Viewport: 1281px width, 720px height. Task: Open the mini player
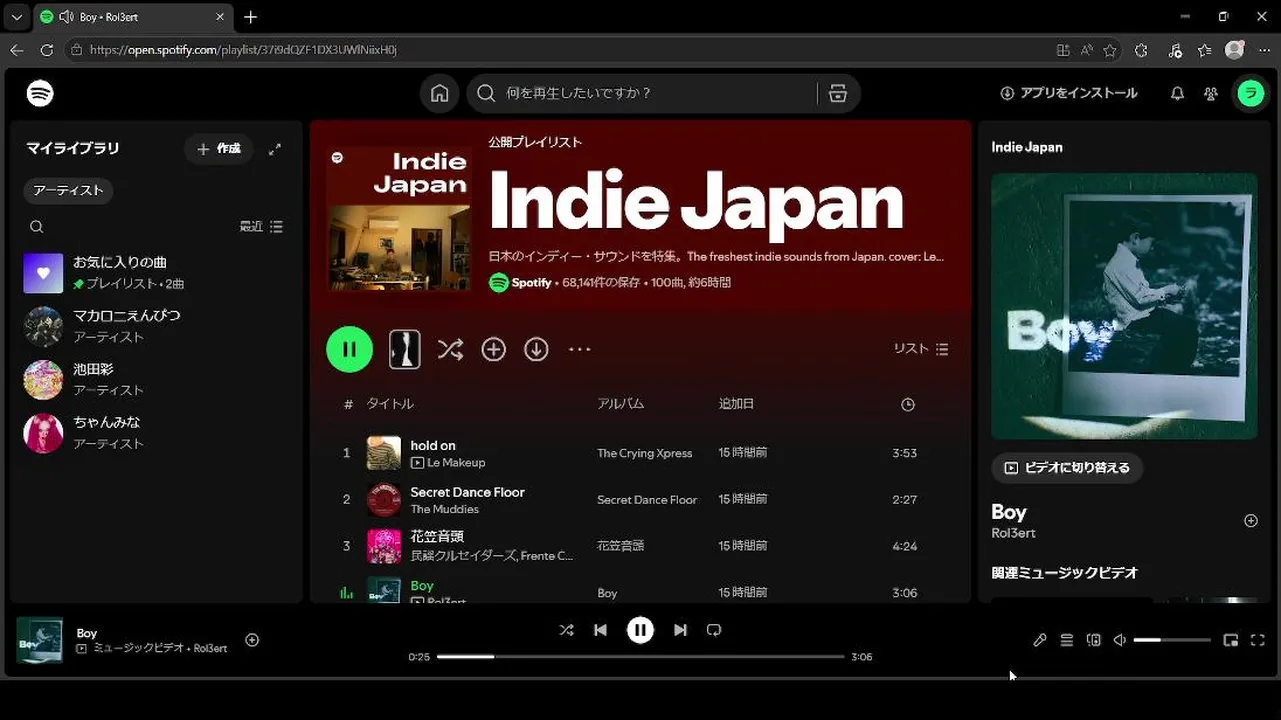click(x=1231, y=640)
